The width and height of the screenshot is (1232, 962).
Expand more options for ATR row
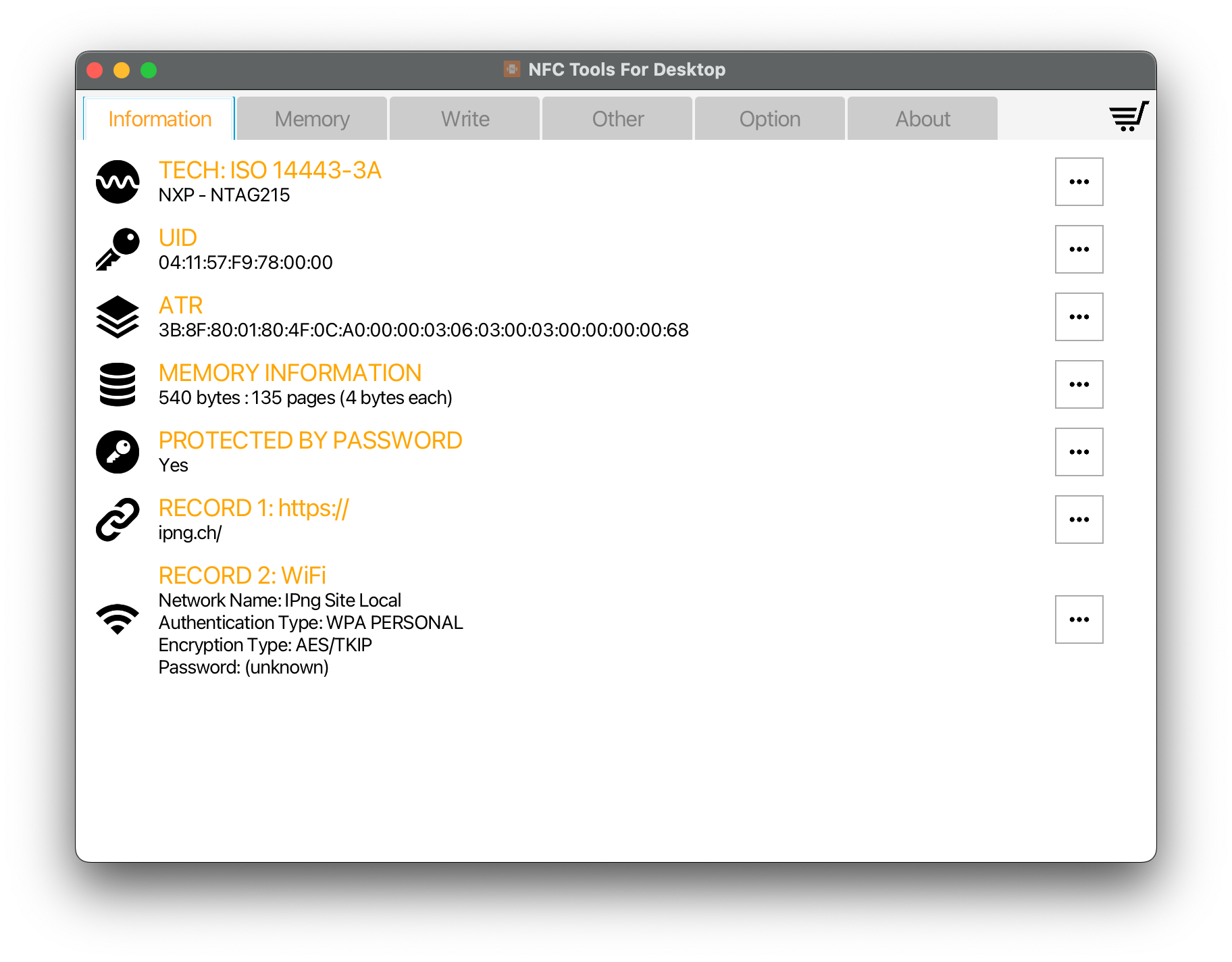[x=1079, y=317]
